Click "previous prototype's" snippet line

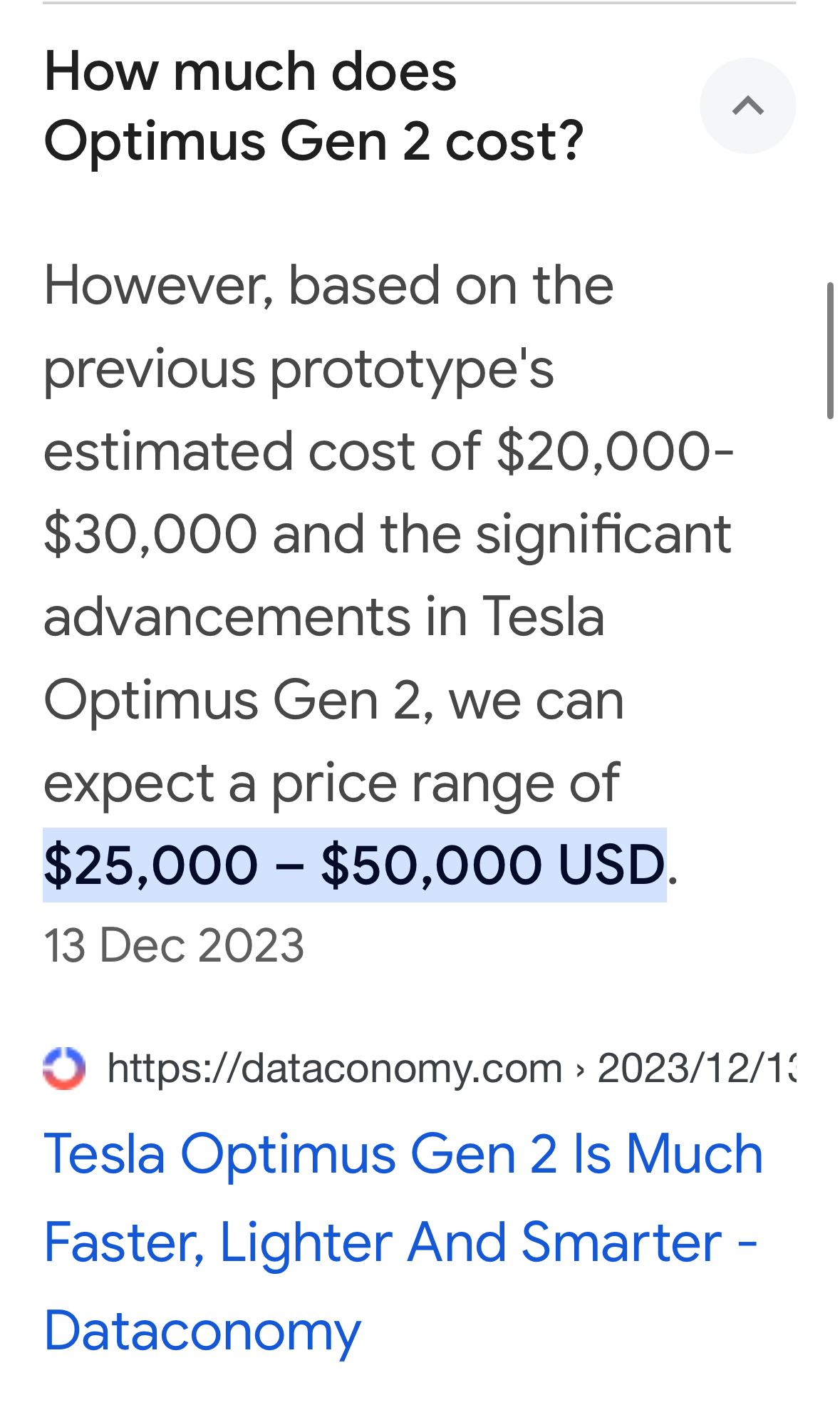[x=299, y=369]
